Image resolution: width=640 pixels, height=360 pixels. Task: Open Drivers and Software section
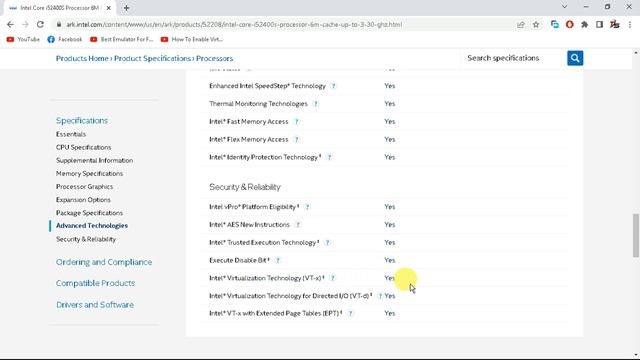[x=95, y=304]
